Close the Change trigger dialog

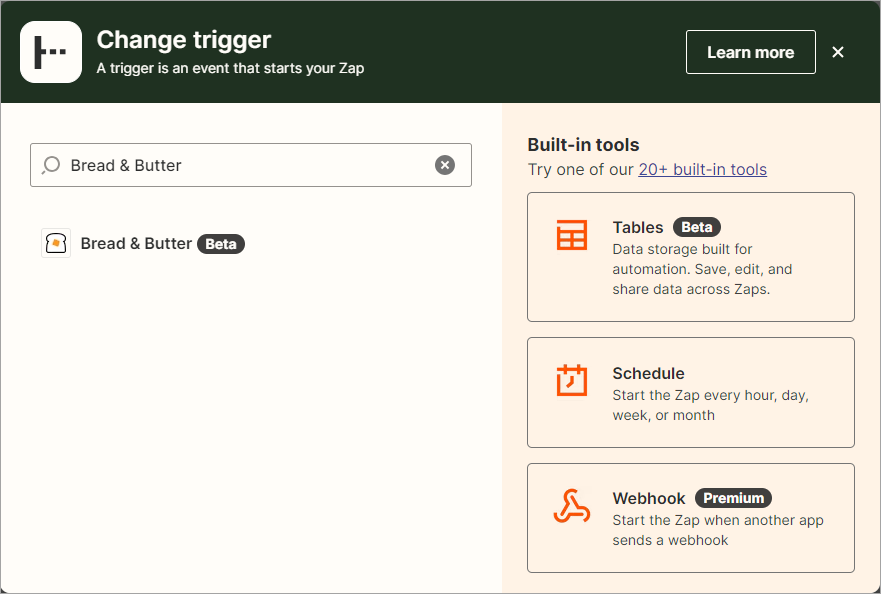pos(838,52)
